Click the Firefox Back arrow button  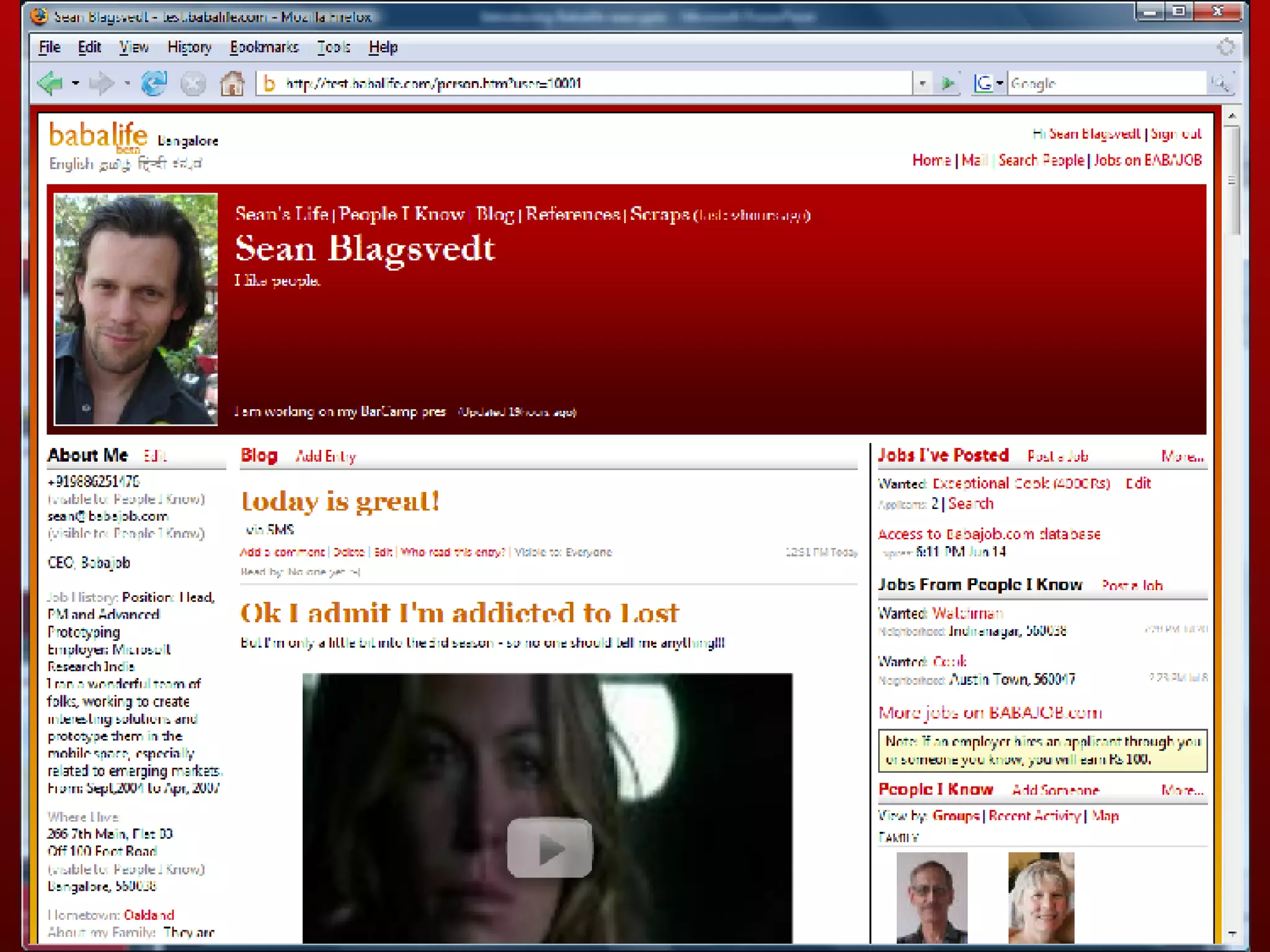point(51,83)
